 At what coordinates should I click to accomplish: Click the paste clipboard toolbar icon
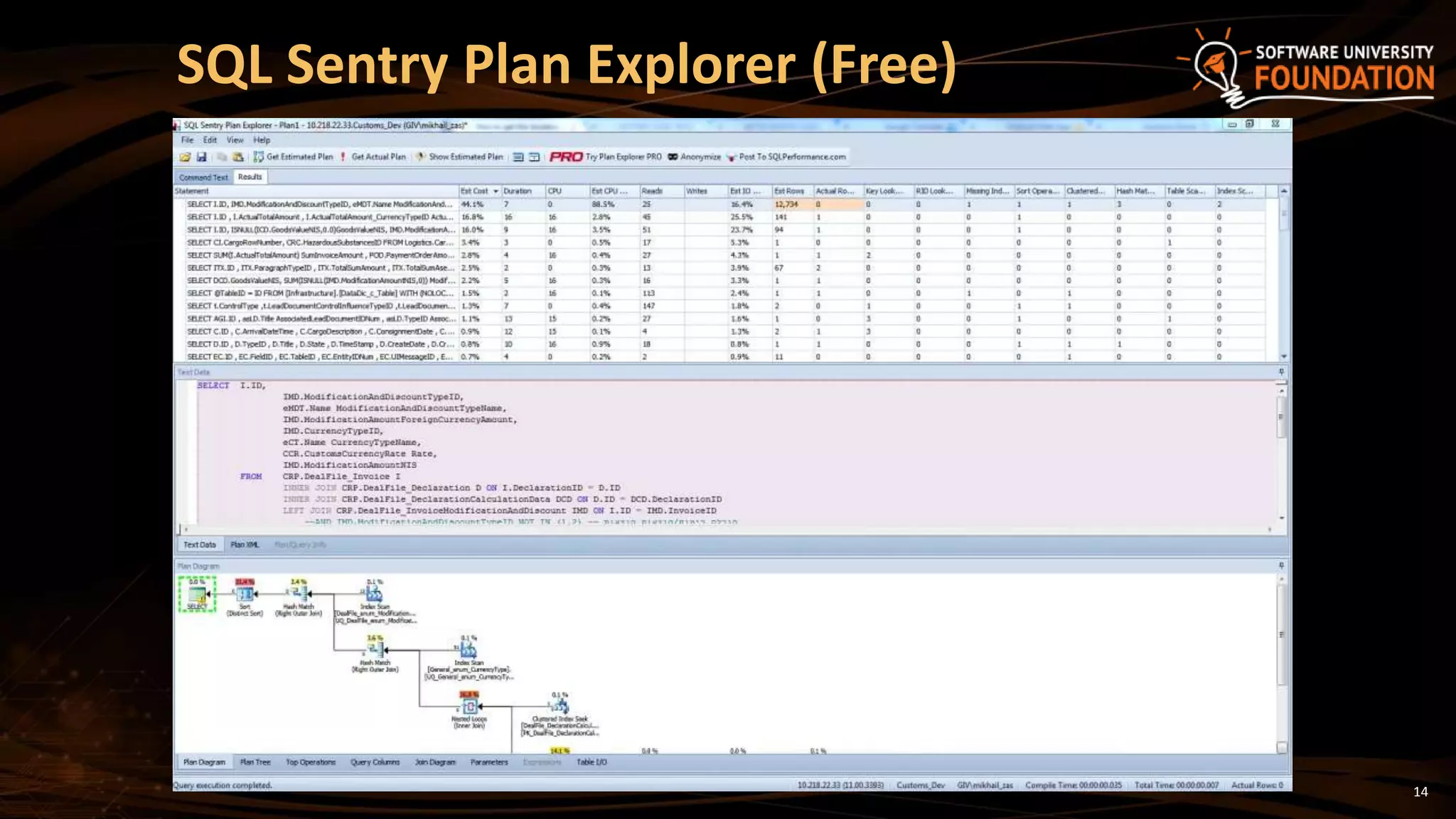(x=238, y=157)
